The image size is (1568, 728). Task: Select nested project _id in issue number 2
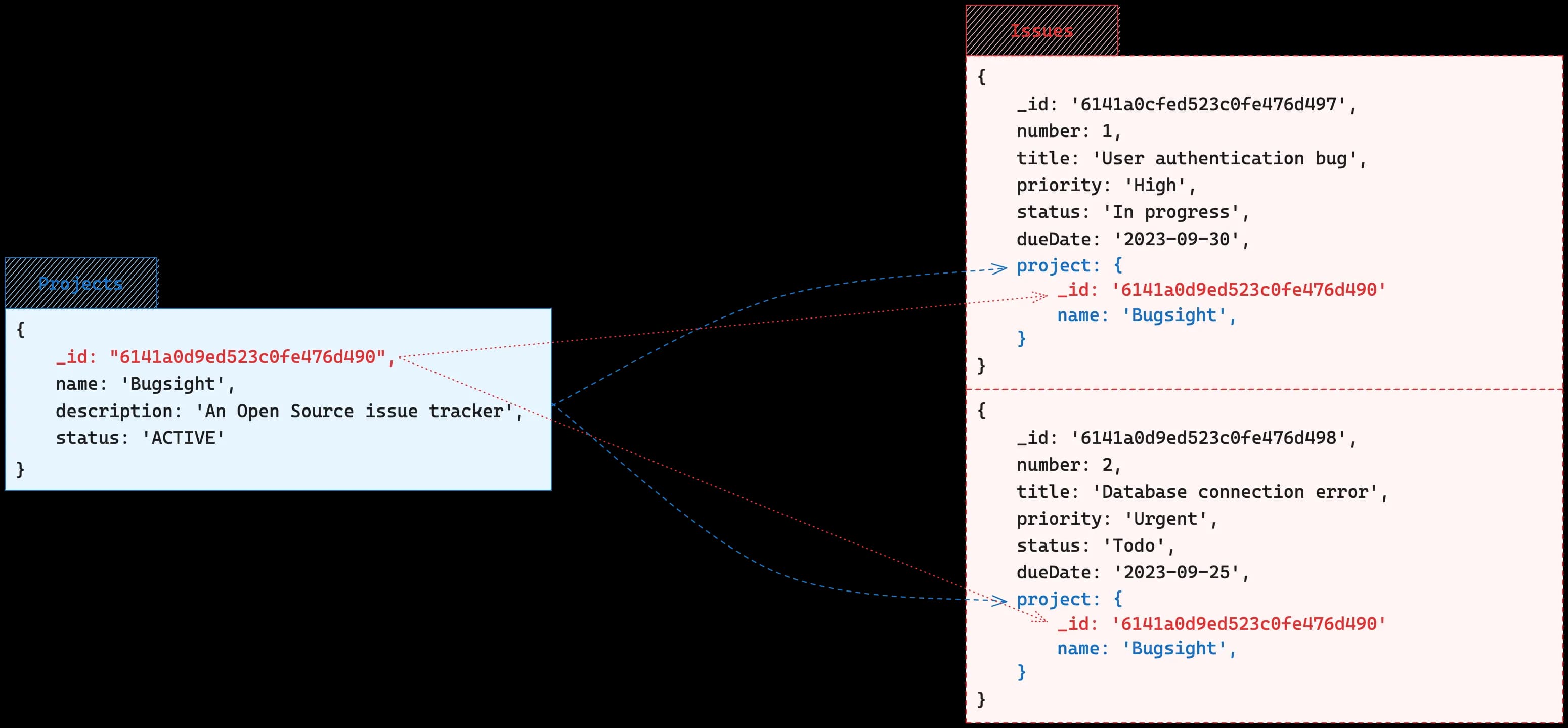[x=1222, y=624]
